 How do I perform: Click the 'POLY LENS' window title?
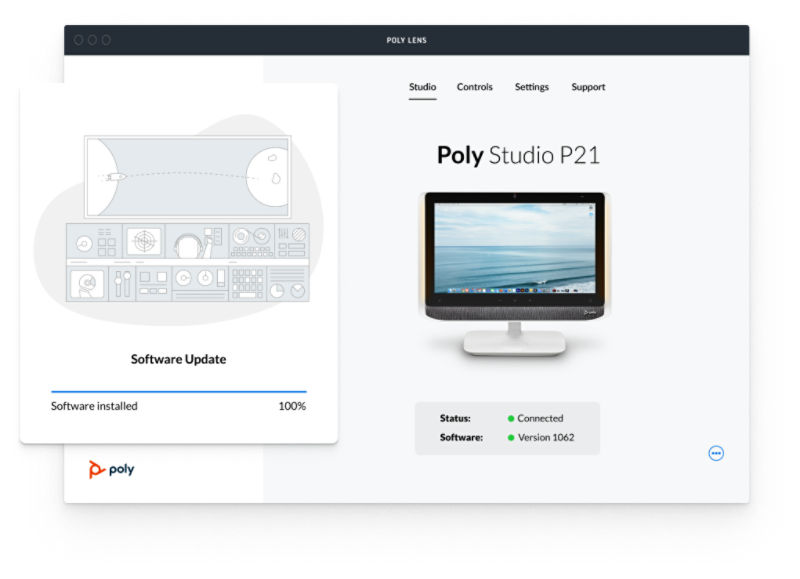tap(407, 40)
